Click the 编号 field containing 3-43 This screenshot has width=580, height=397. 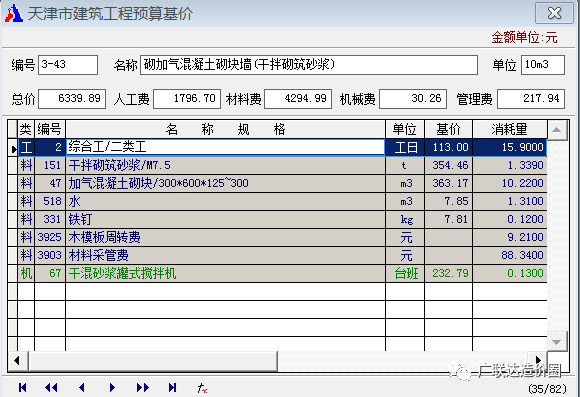[68, 65]
